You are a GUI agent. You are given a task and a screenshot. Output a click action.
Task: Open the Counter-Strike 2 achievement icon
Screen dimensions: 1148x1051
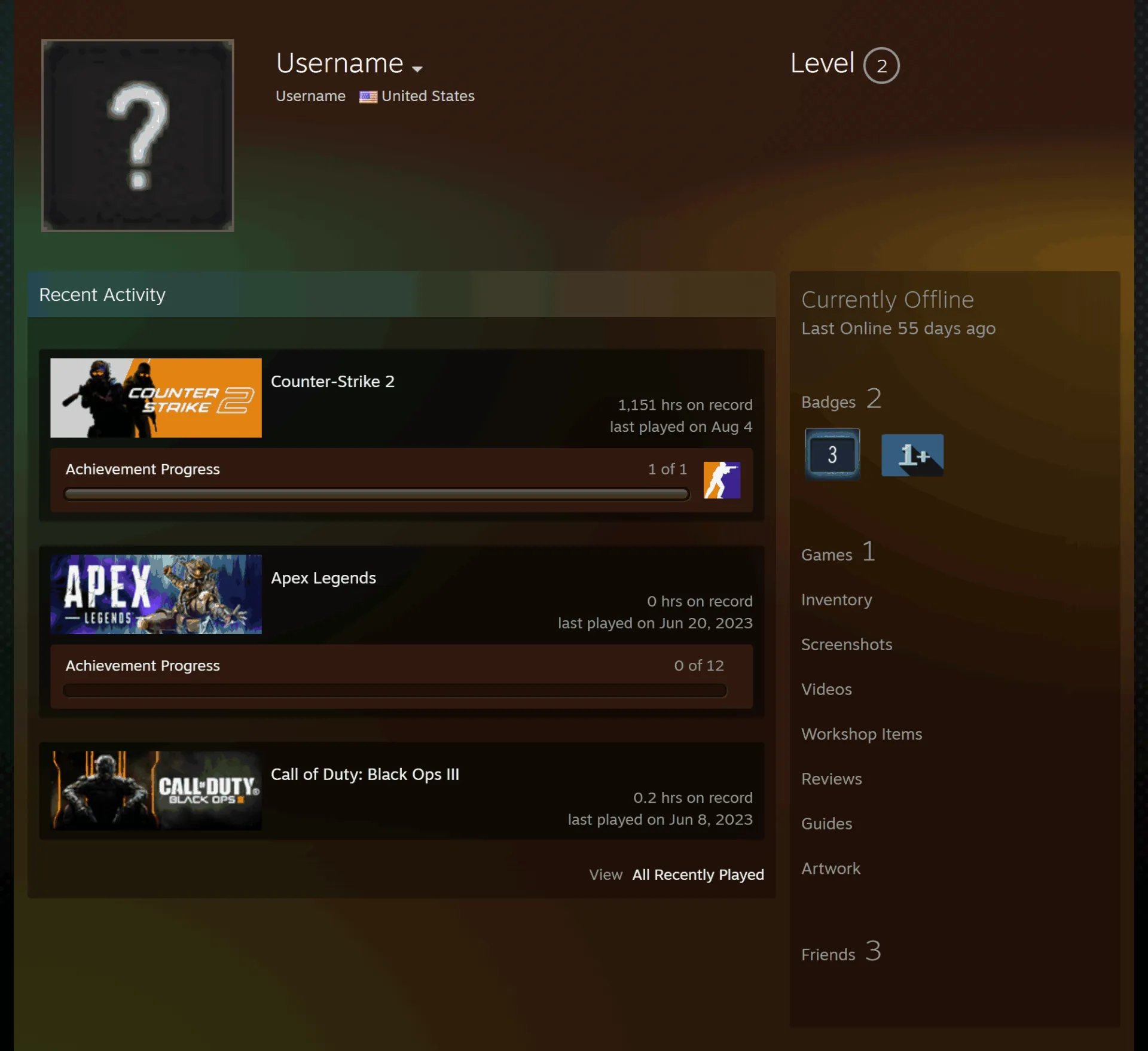pos(722,480)
